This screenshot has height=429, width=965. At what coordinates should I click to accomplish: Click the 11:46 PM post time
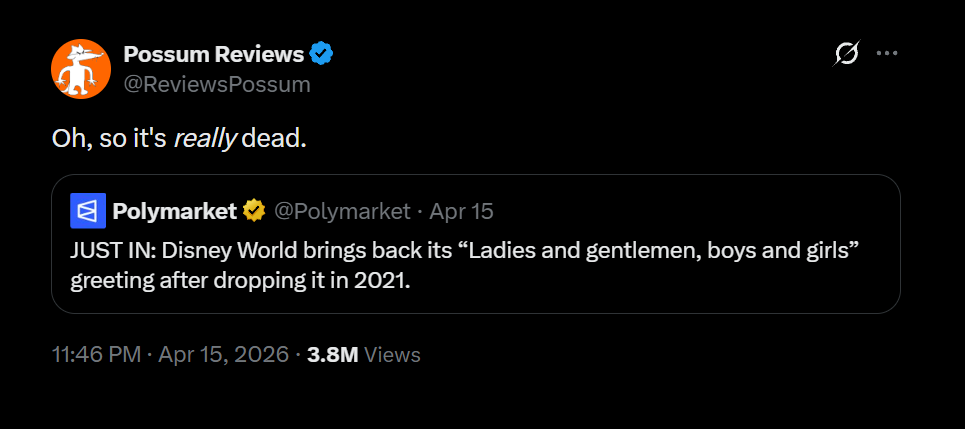[x=96, y=355]
